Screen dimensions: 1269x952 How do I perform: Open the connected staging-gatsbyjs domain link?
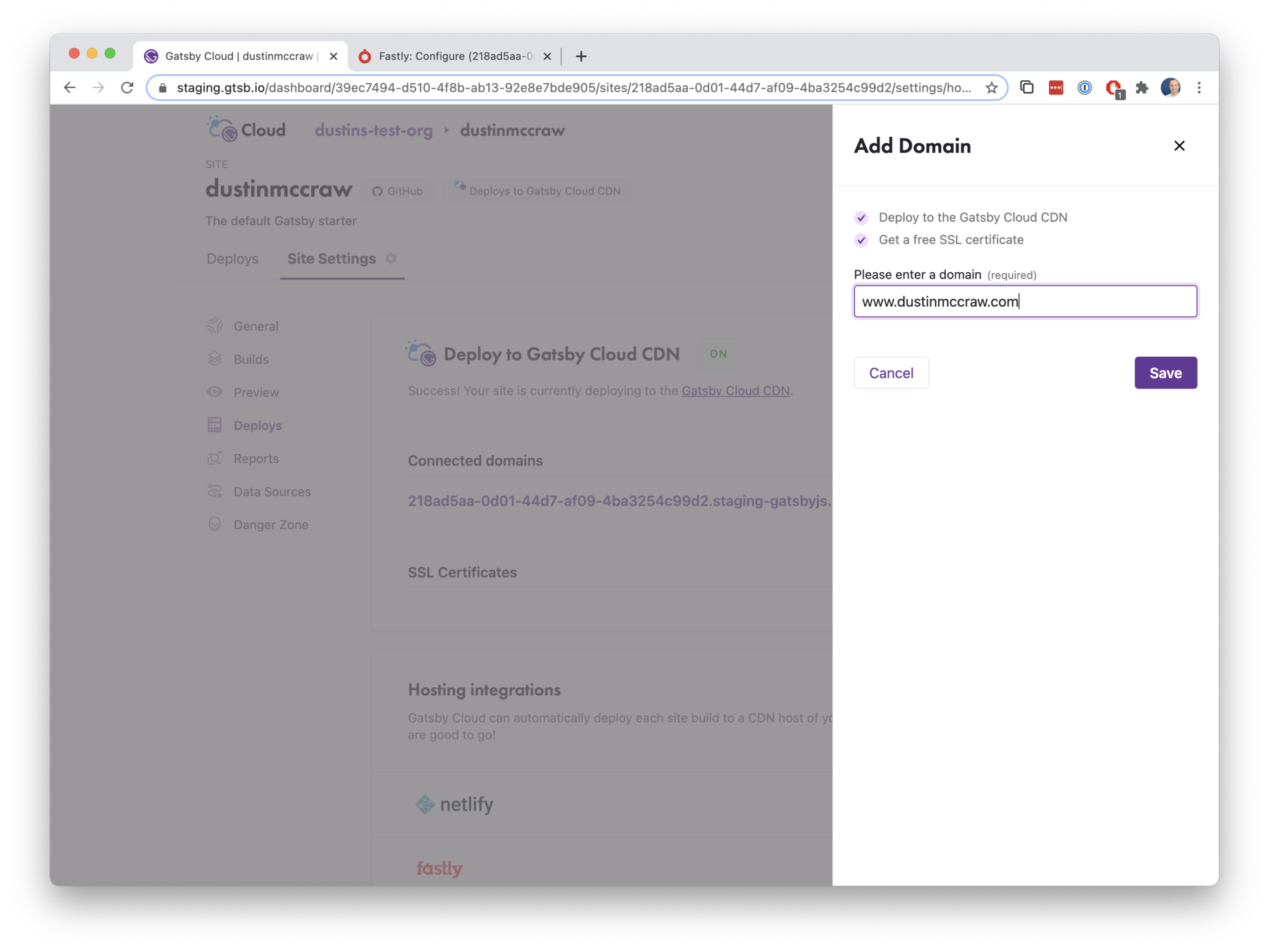point(619,501)
